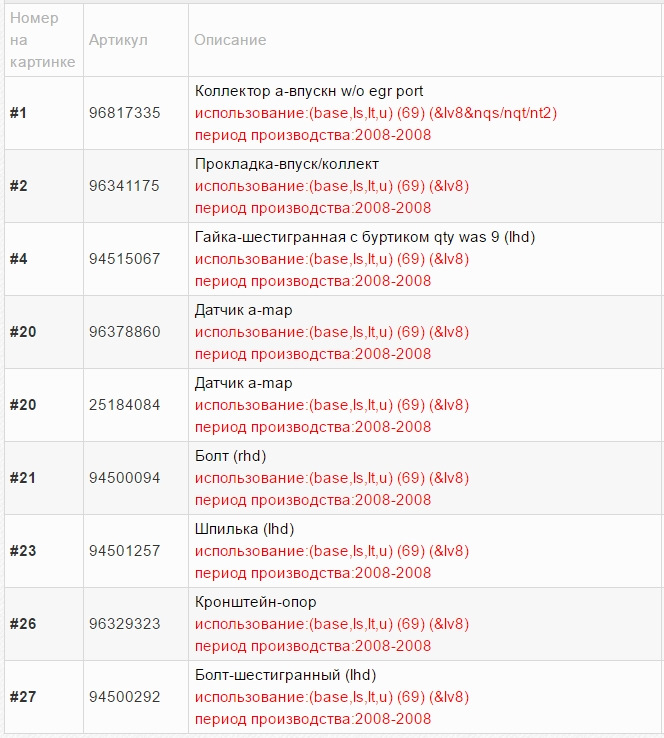The width and height of the screenshot is (664, 738).
Task: Open part number 94515067
Action: point(124,259)
